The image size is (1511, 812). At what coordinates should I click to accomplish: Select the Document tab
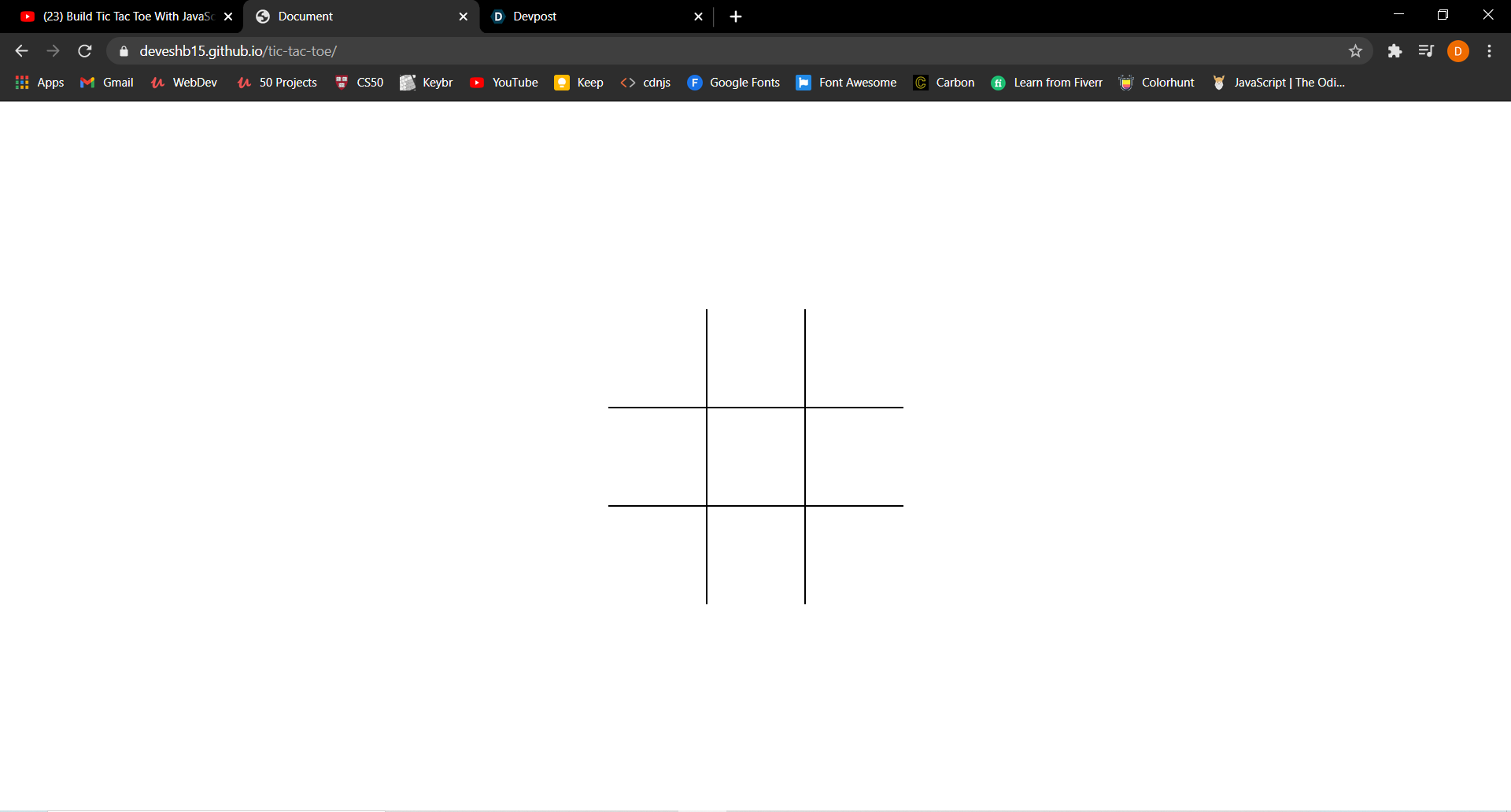point(361,17)
